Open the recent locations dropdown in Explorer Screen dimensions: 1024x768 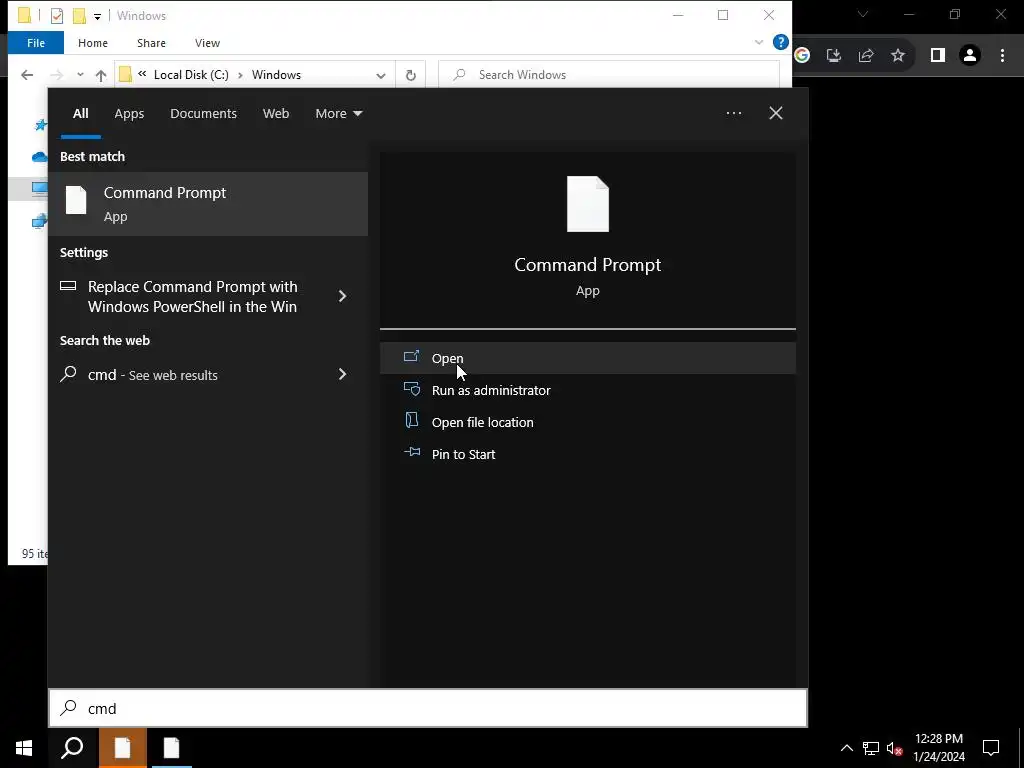tap(80, 75)
